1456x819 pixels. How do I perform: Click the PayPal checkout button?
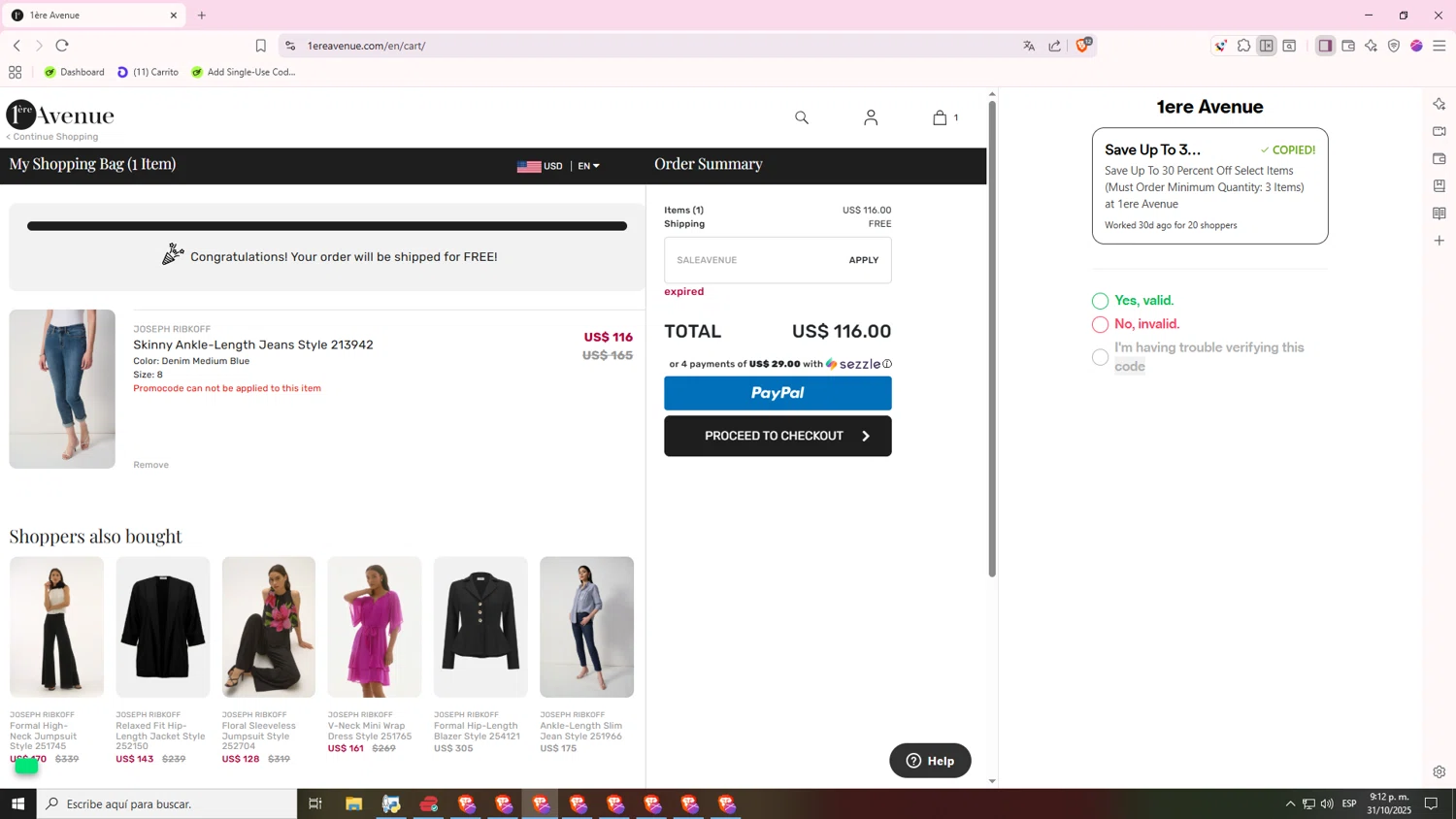[778, 393]
